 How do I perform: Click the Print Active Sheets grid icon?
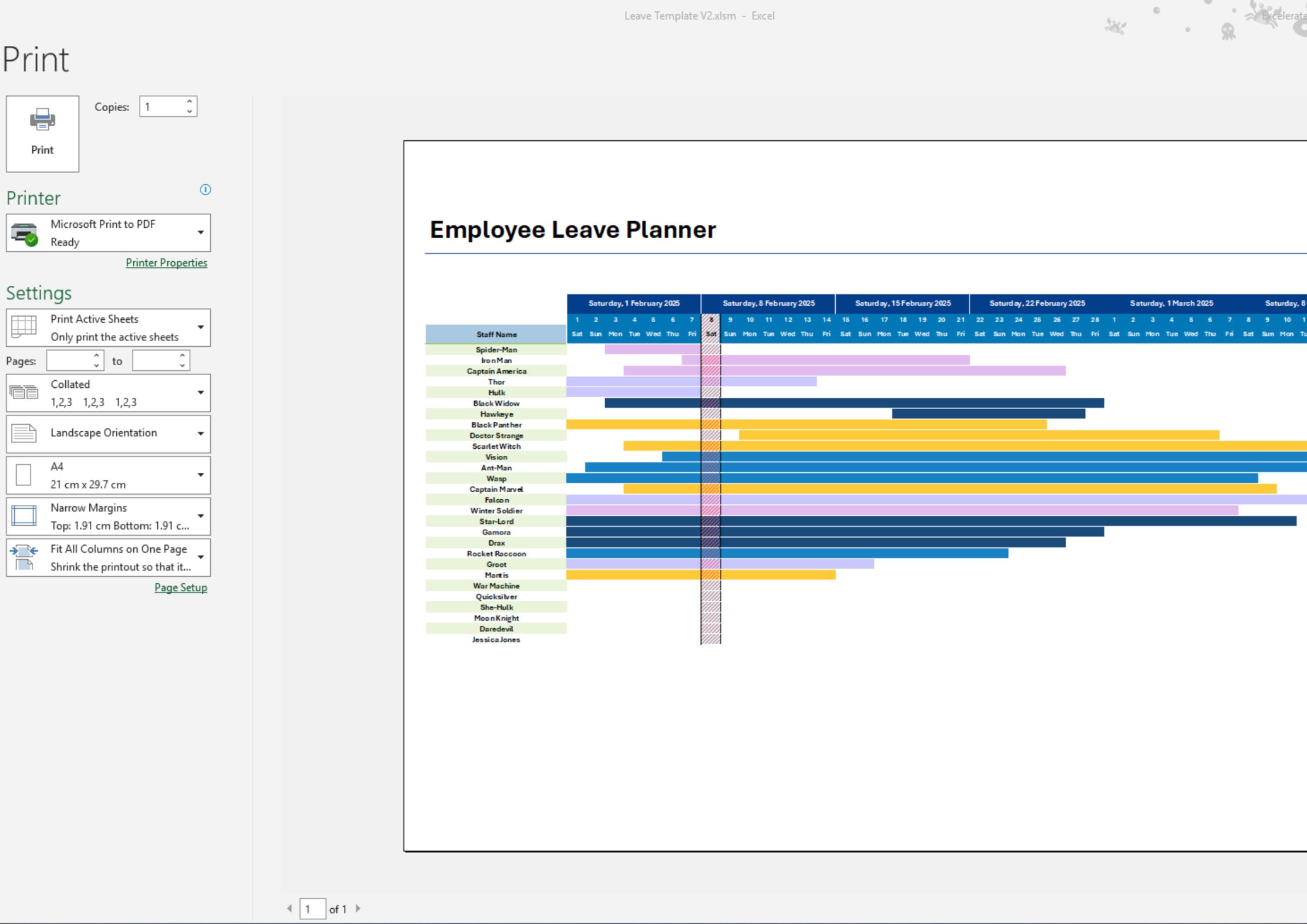click(23, 327)
